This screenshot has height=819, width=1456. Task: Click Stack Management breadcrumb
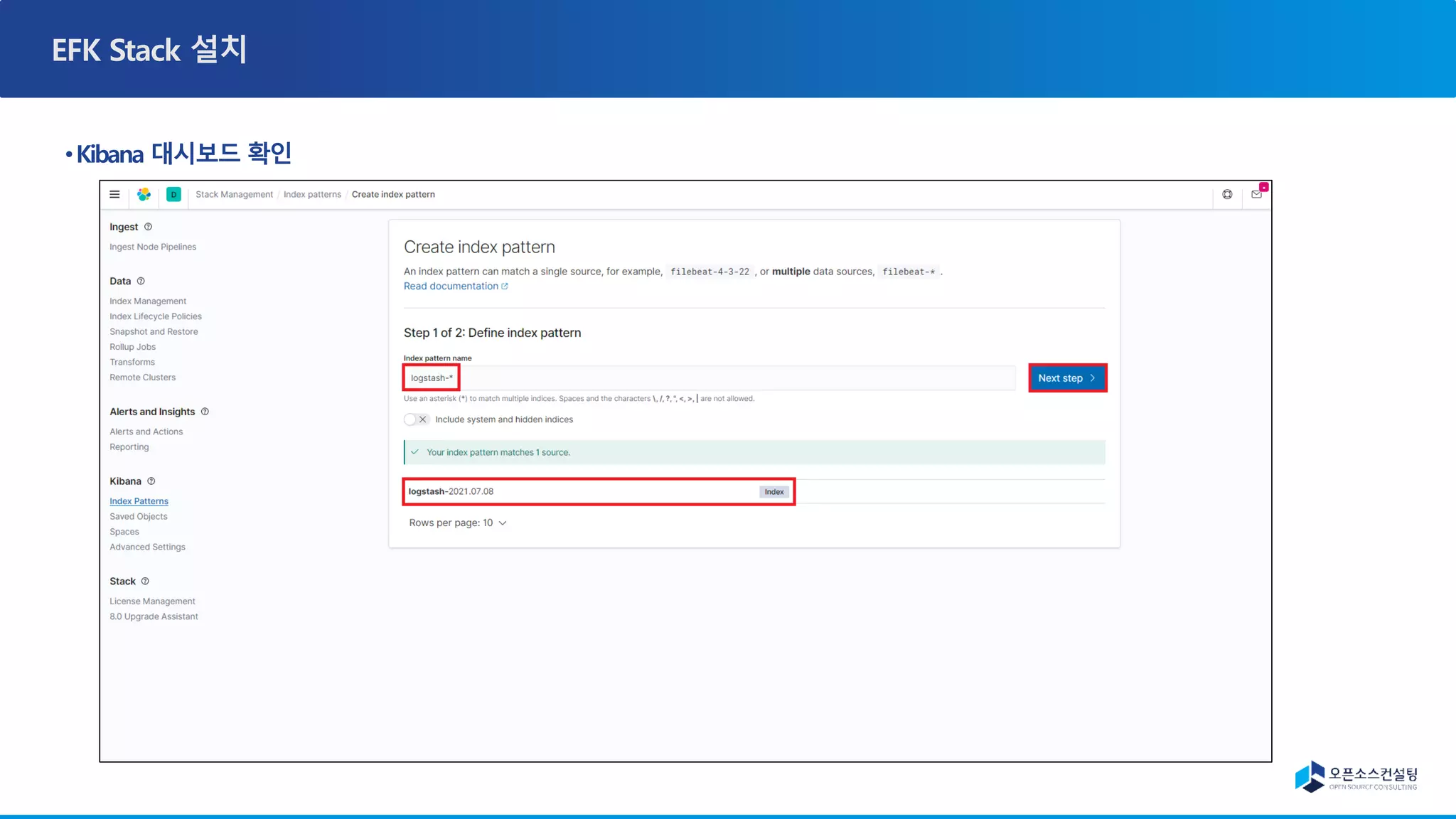pyautogui.click(x=234, y=194)
